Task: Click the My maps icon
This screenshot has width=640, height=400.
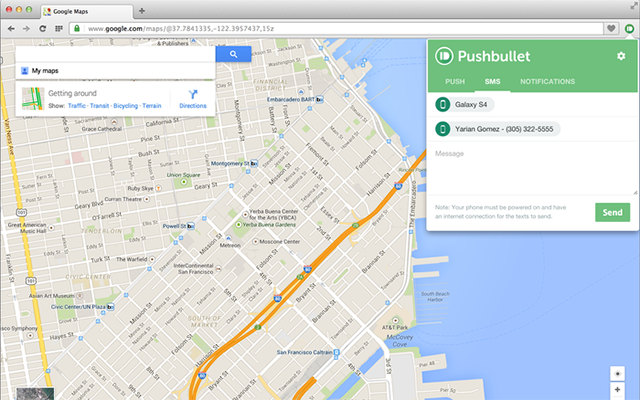Action: 24,71
